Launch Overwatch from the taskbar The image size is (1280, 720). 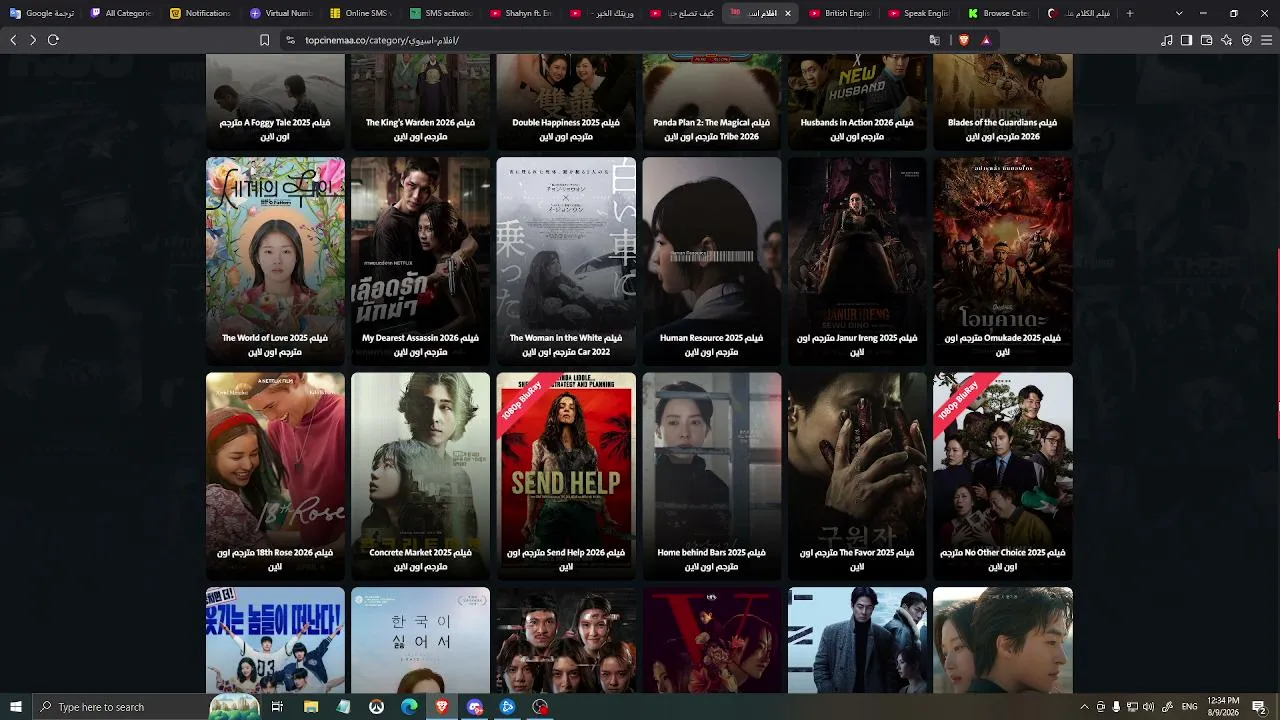tap(376, 707)
